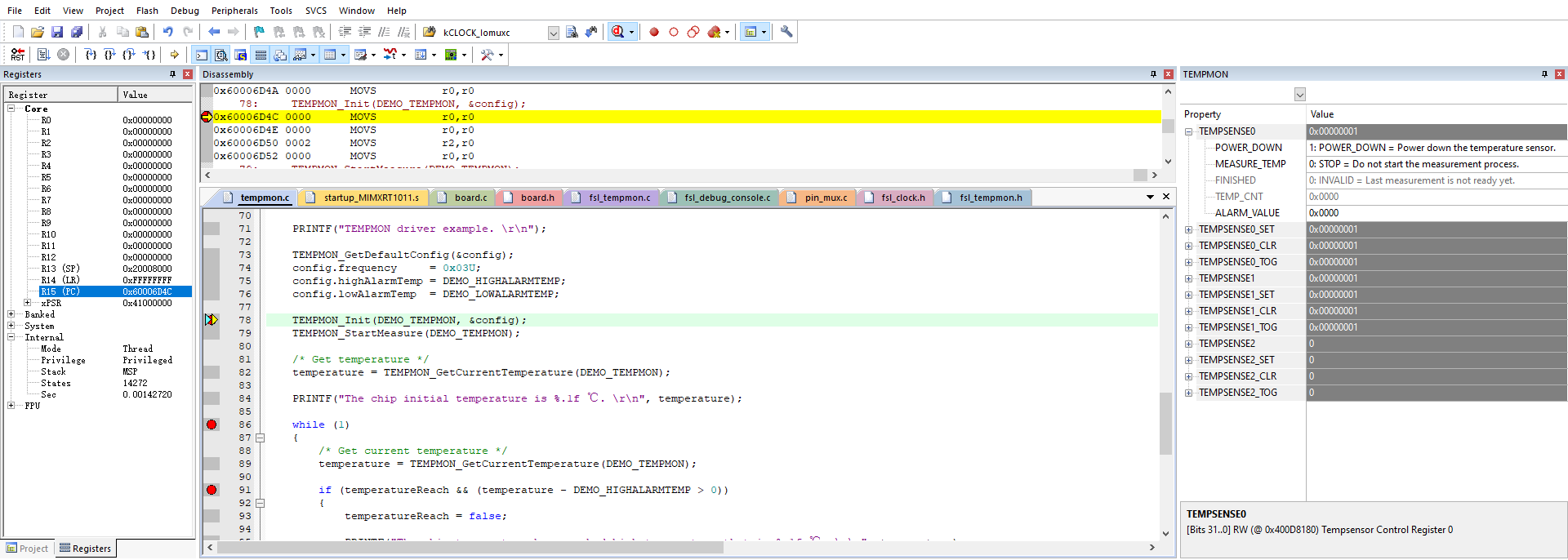This screenshot has width=1568, height=560.
Task: Open the Watch windows icon
Action: coord(300,55)
